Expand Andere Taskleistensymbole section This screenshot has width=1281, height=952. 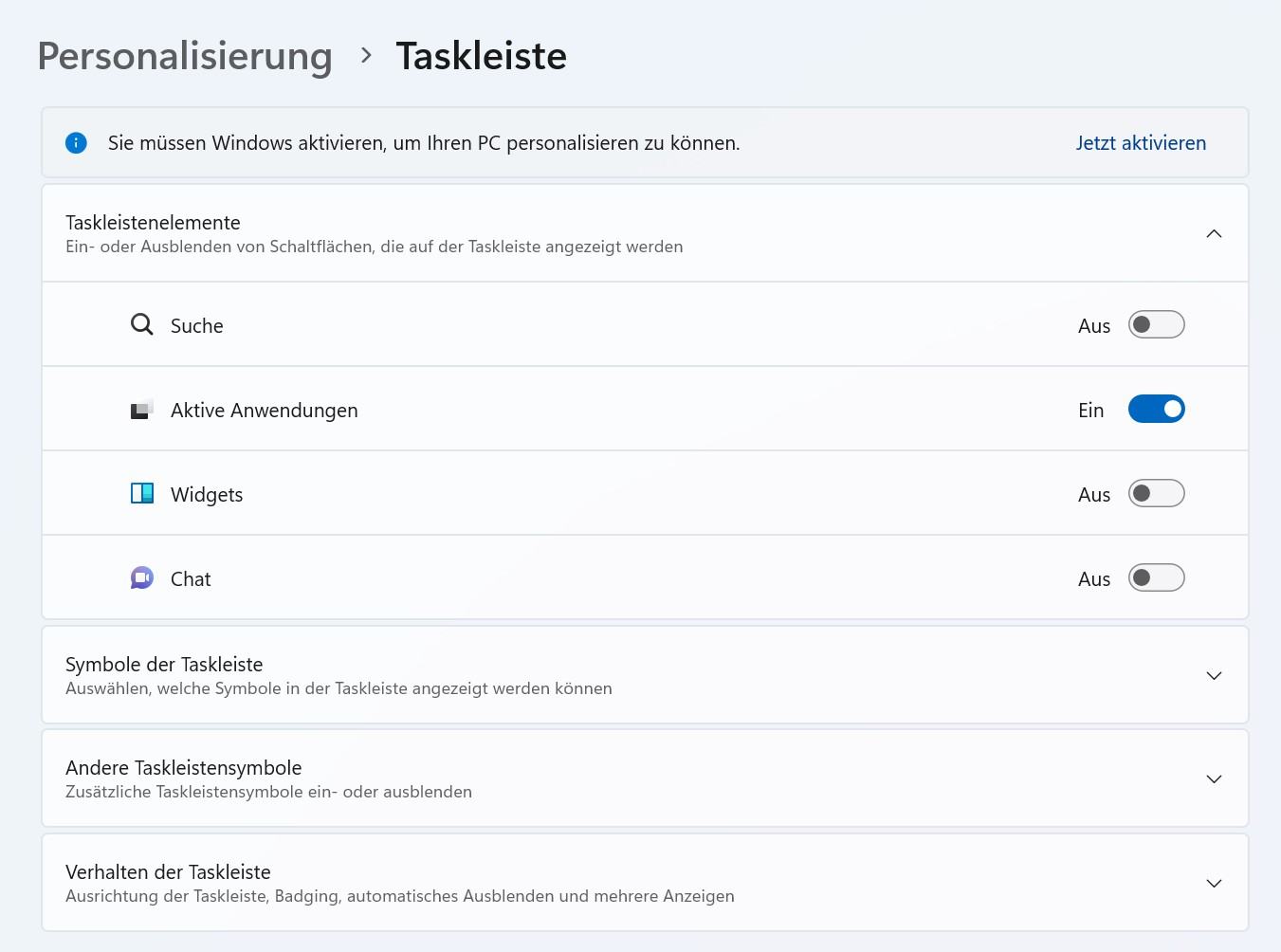tap(1214, 779)
